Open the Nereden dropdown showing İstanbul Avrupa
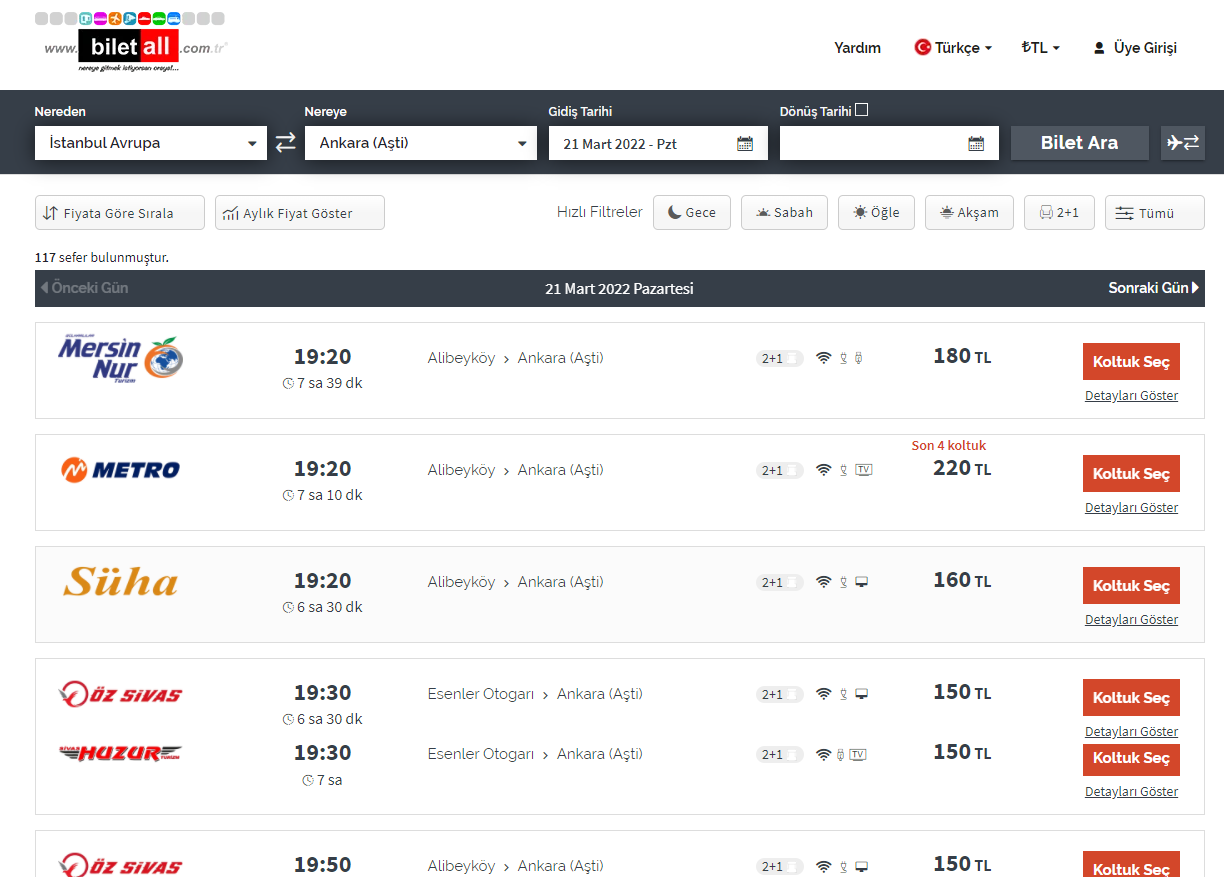The width and height of the screenshot is (1224, 877). [151, 143]
